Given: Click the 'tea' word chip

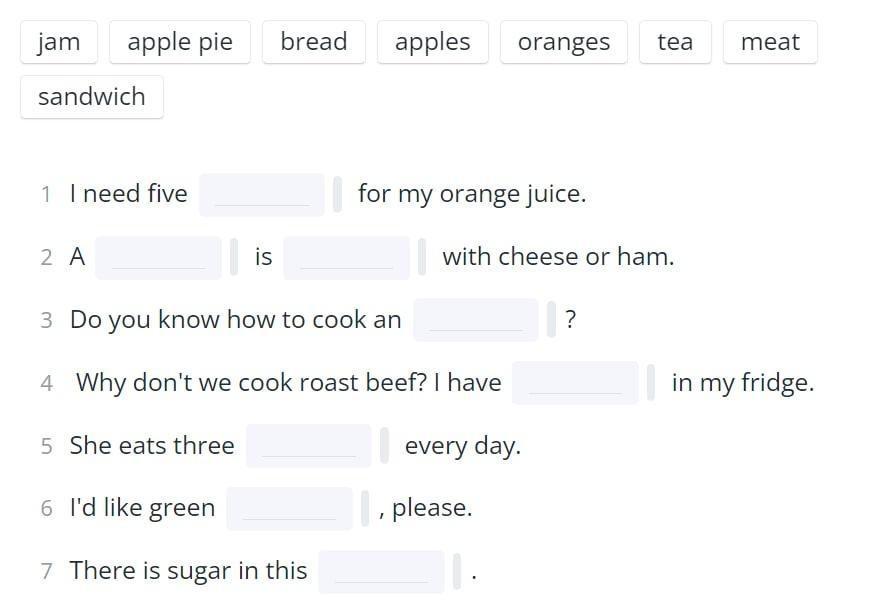Looking at the screenshot, I should pos(675,42).
